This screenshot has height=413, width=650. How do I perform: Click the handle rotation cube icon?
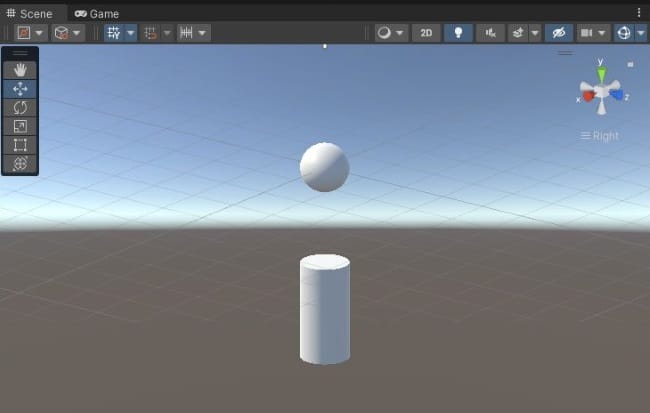click(x=61, y=33)
